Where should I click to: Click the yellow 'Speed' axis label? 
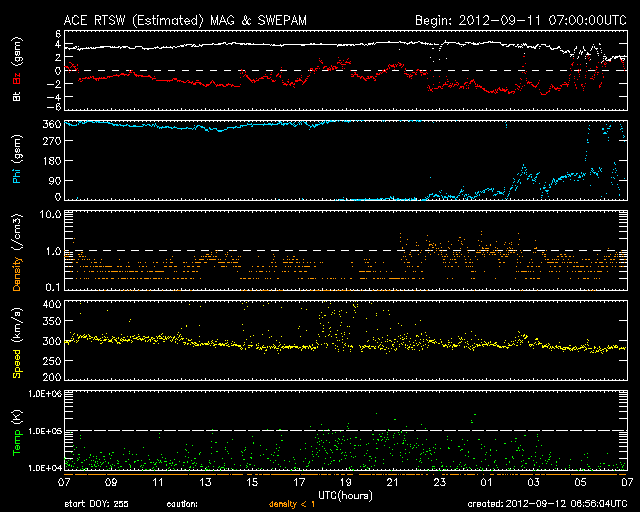(x=17, y=363)
